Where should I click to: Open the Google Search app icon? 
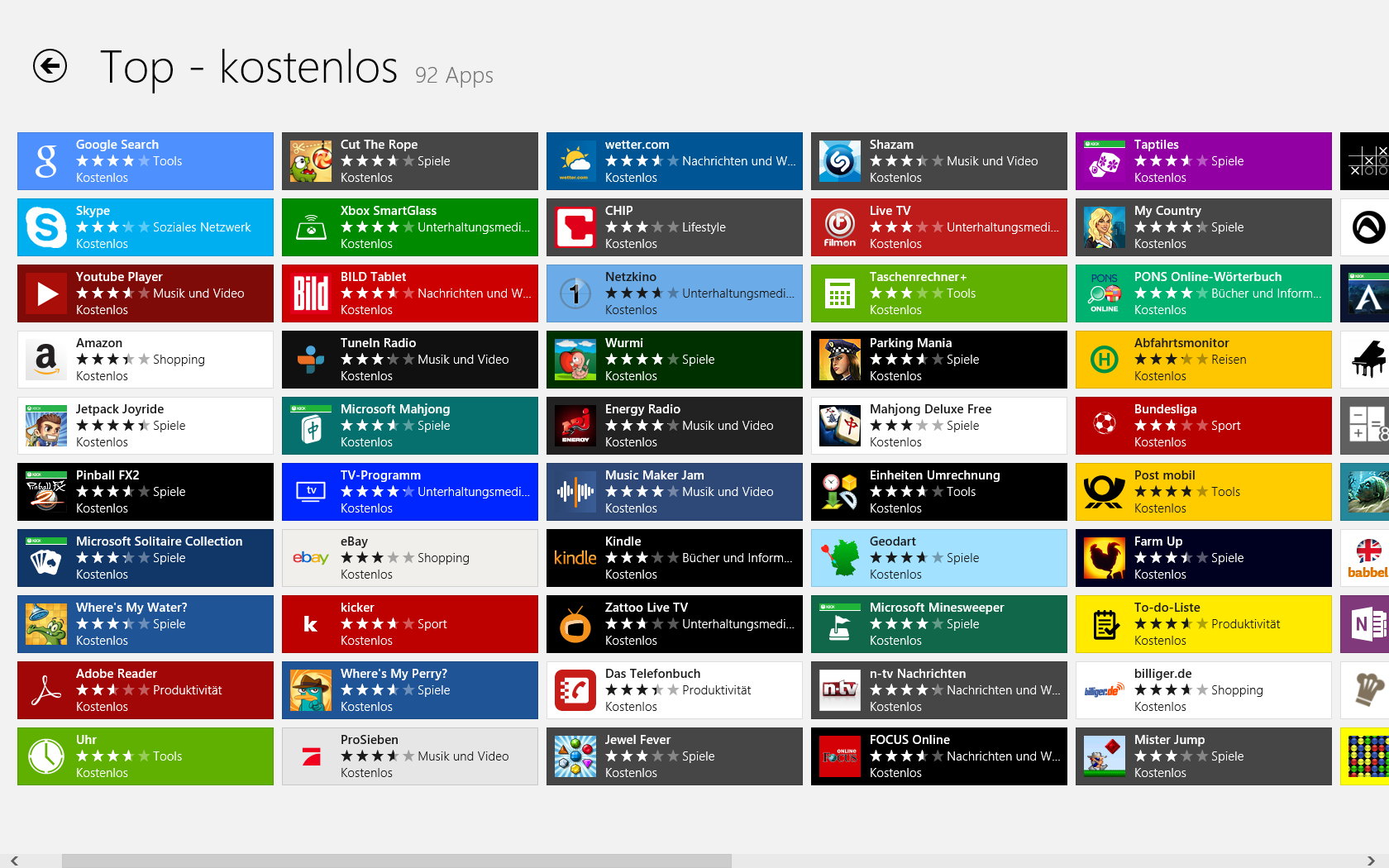[46, 161]
